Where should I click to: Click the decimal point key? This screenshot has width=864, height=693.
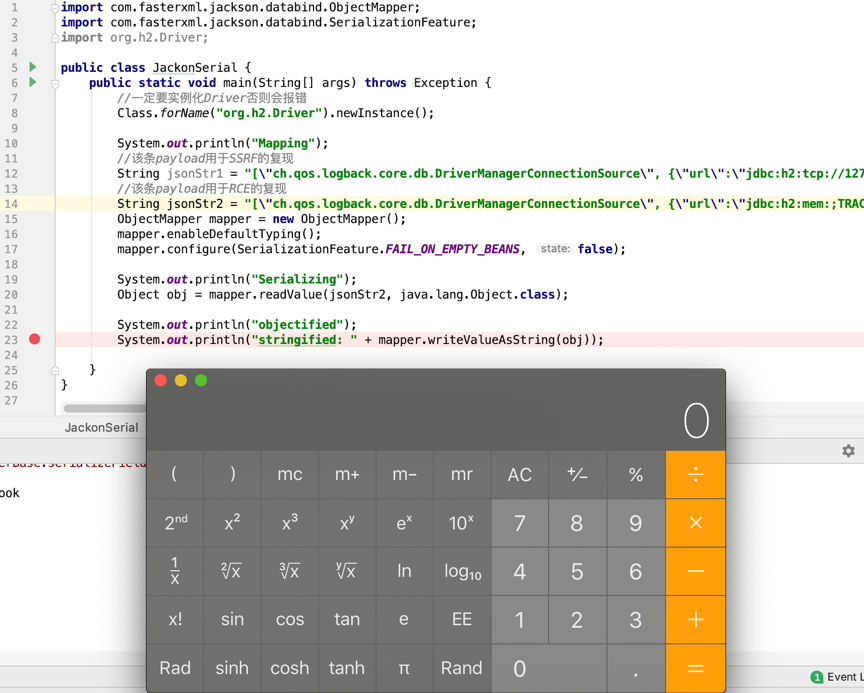636,668
